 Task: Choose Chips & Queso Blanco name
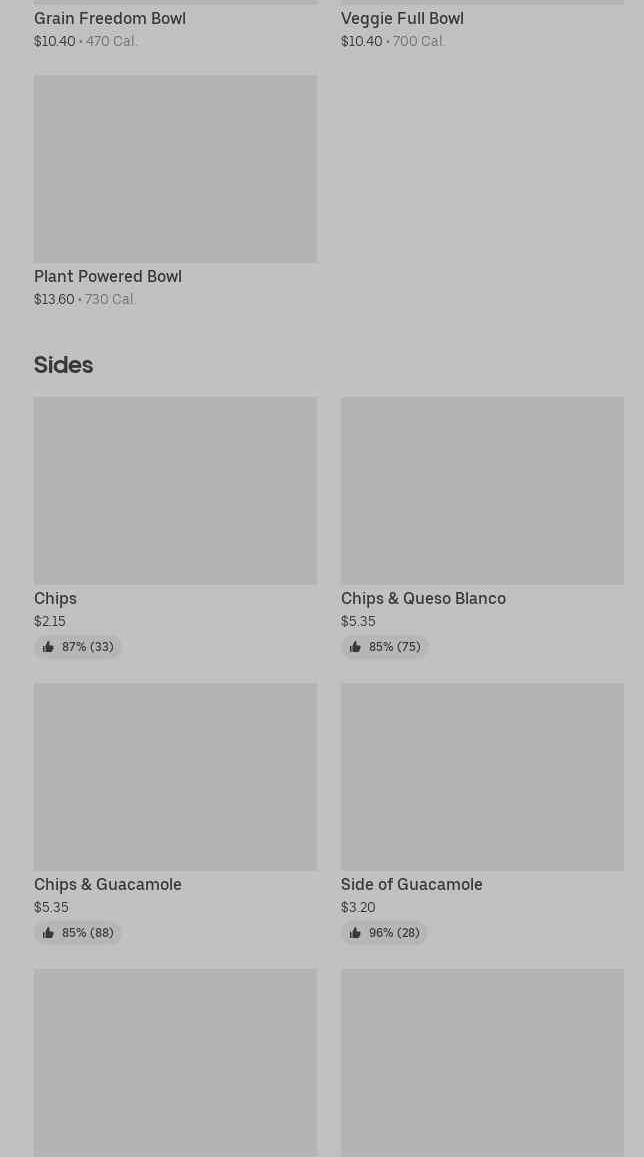(423, 598)
